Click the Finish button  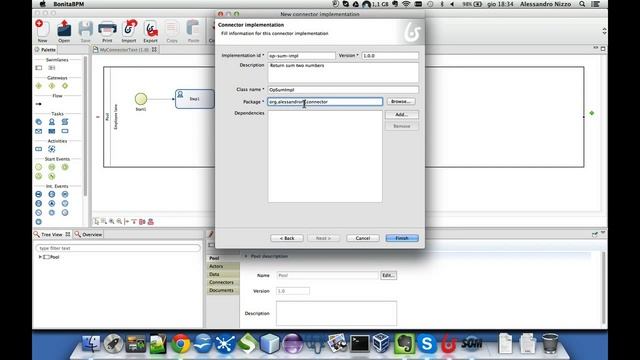402,238
